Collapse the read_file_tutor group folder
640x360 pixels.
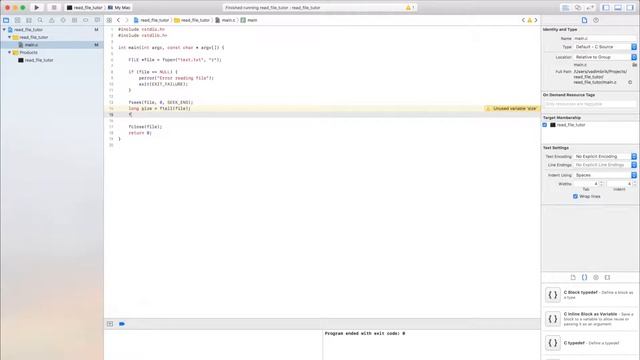9,37
